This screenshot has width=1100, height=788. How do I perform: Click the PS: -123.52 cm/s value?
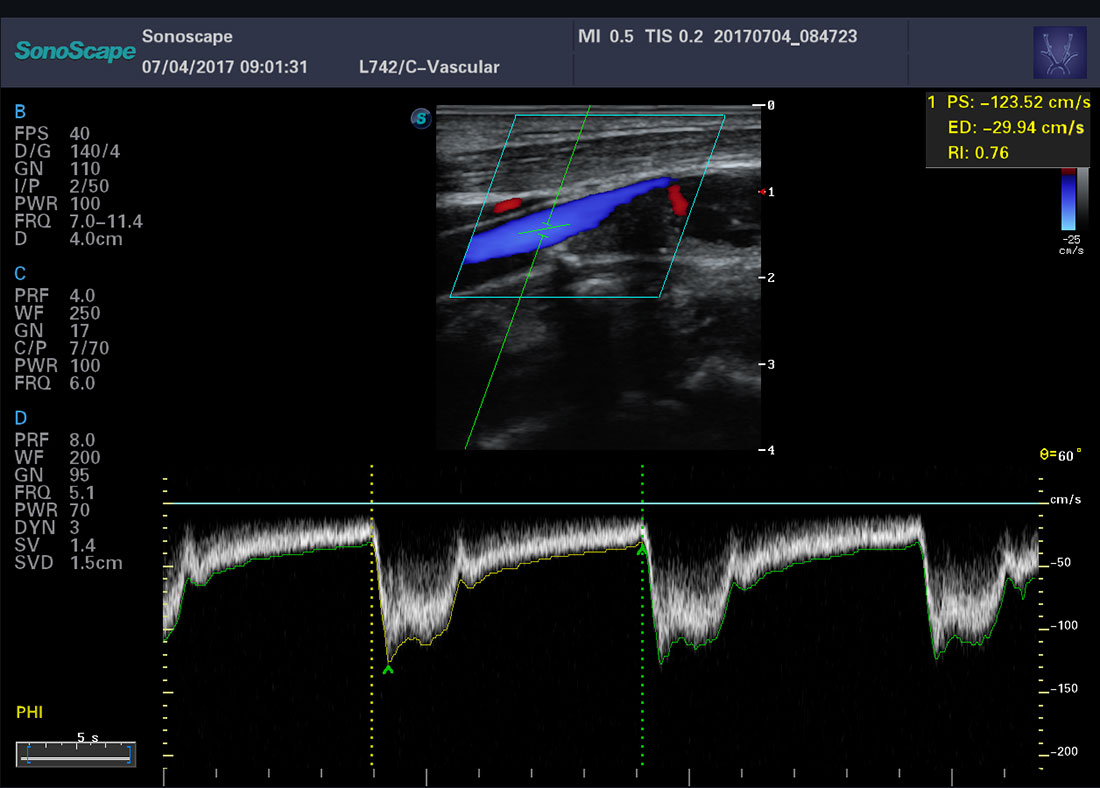[x=1018, y=102]
